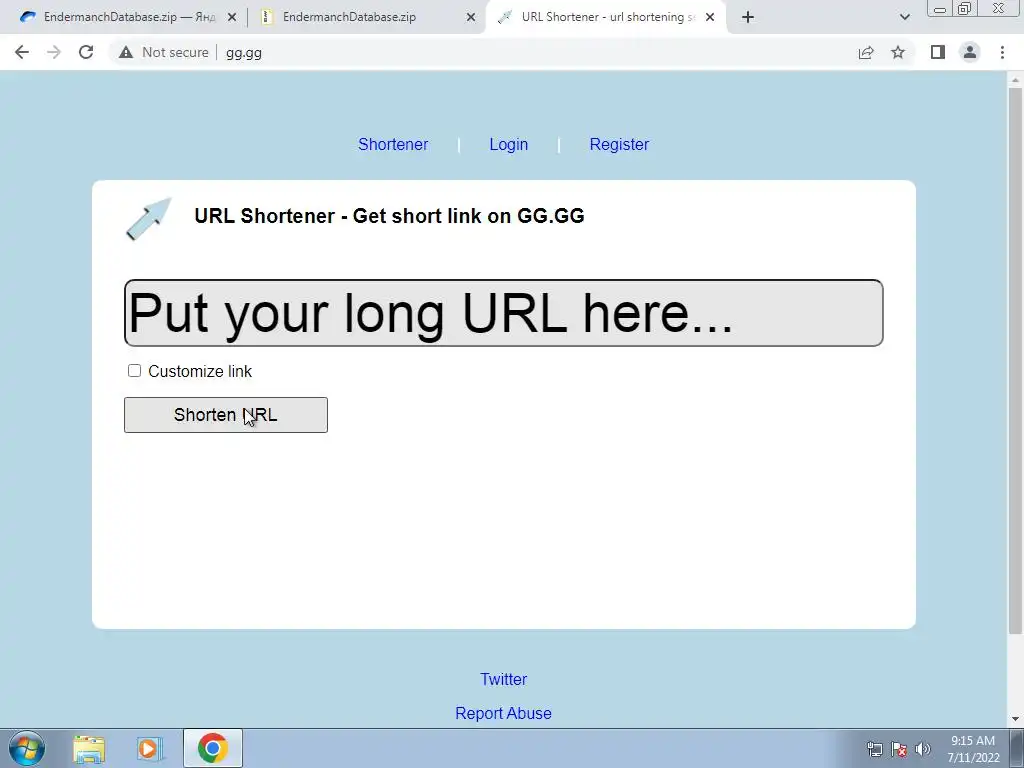Viewport: 1024px width, 768px height.
Task: Bookmark this page with the star icon
Action: pos(898,52)
